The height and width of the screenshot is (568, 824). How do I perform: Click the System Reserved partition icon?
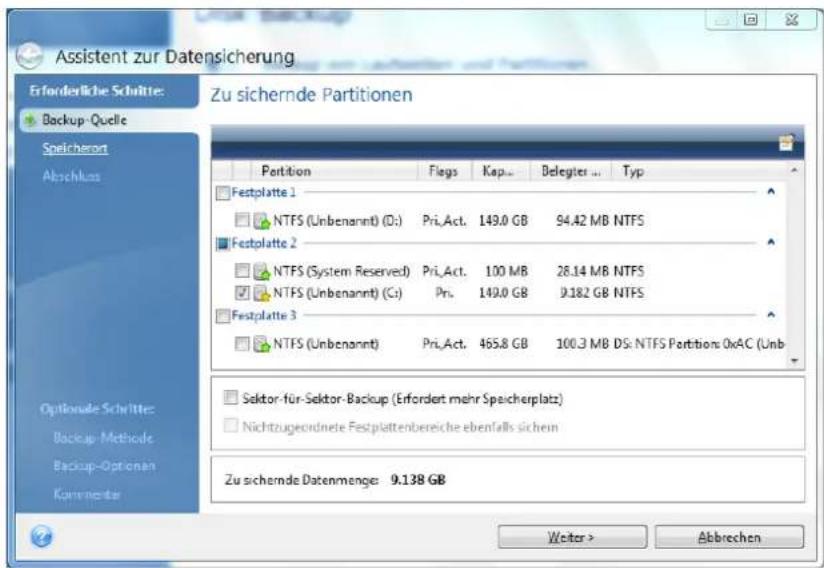[262, 272]
